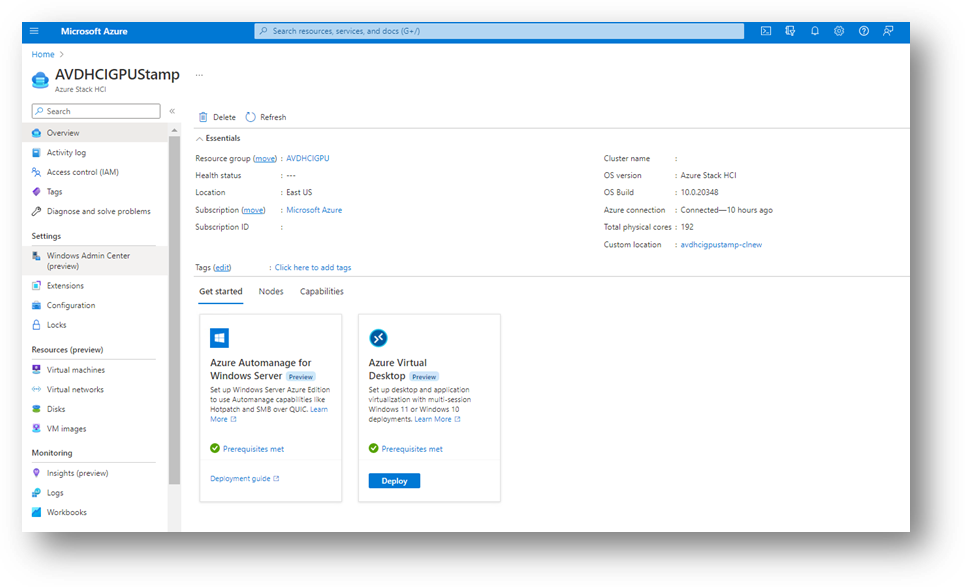Screen dimensions: 965x587
Task: Click Prerequisites met in Azure Automanage card
Action: pos(254,449)
